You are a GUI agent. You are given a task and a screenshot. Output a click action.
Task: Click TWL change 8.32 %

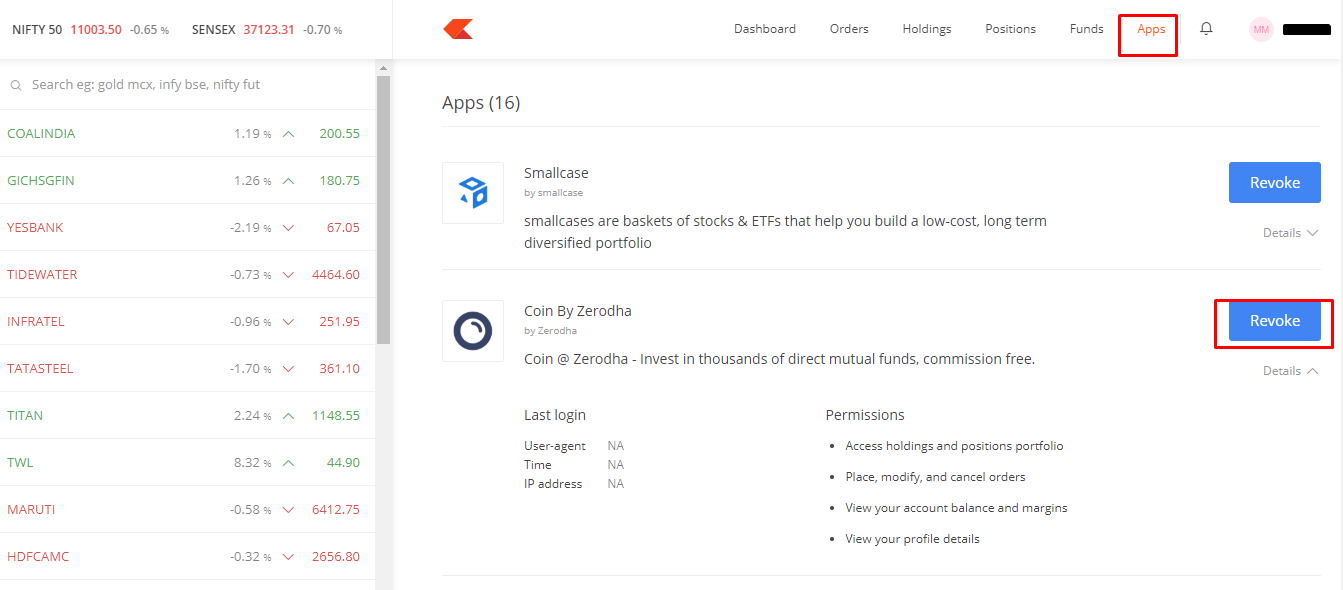[253, 463]
